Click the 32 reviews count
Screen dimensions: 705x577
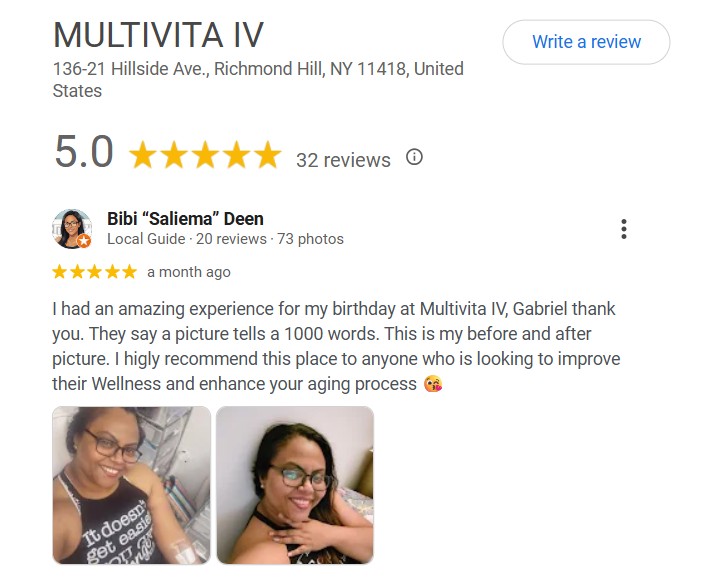(343, 160)
